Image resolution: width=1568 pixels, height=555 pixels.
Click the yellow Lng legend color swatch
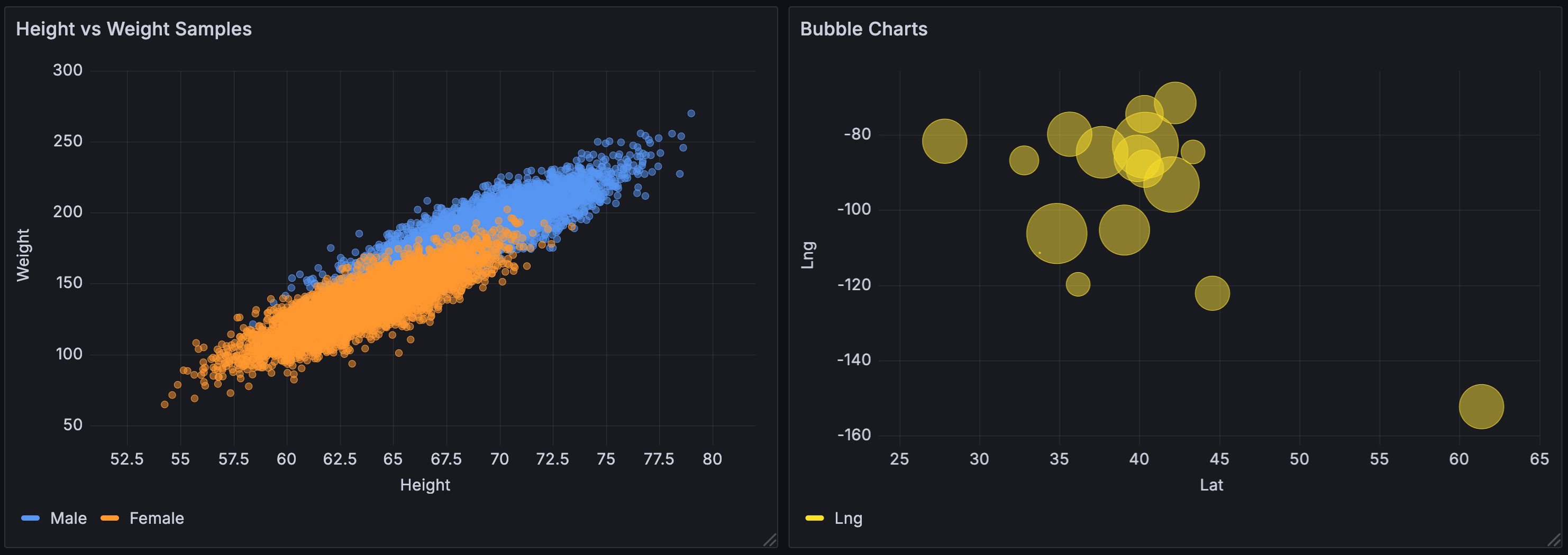coord(815,518)
